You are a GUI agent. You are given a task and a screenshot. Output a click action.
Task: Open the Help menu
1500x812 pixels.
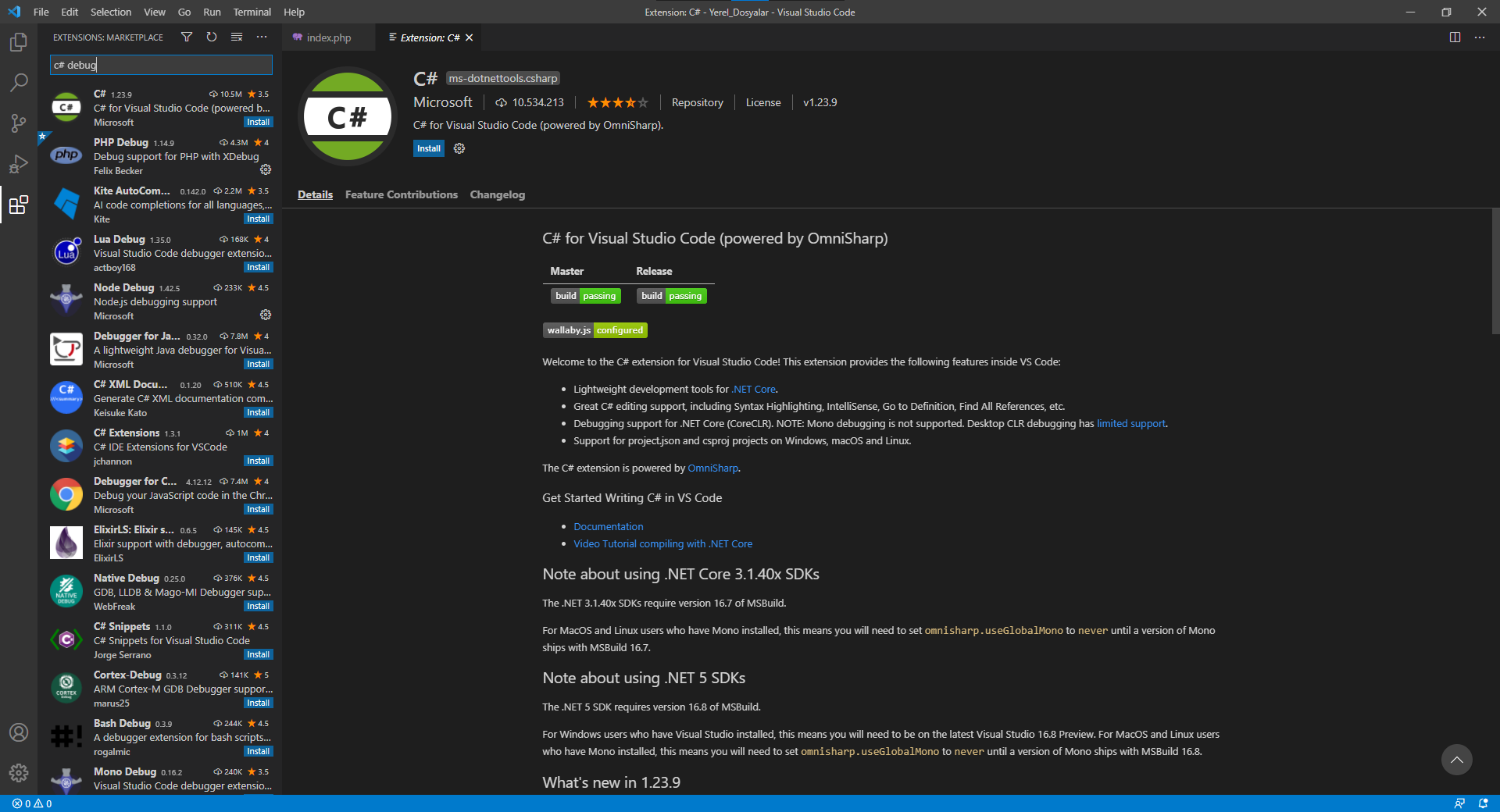tap(294, 12)
